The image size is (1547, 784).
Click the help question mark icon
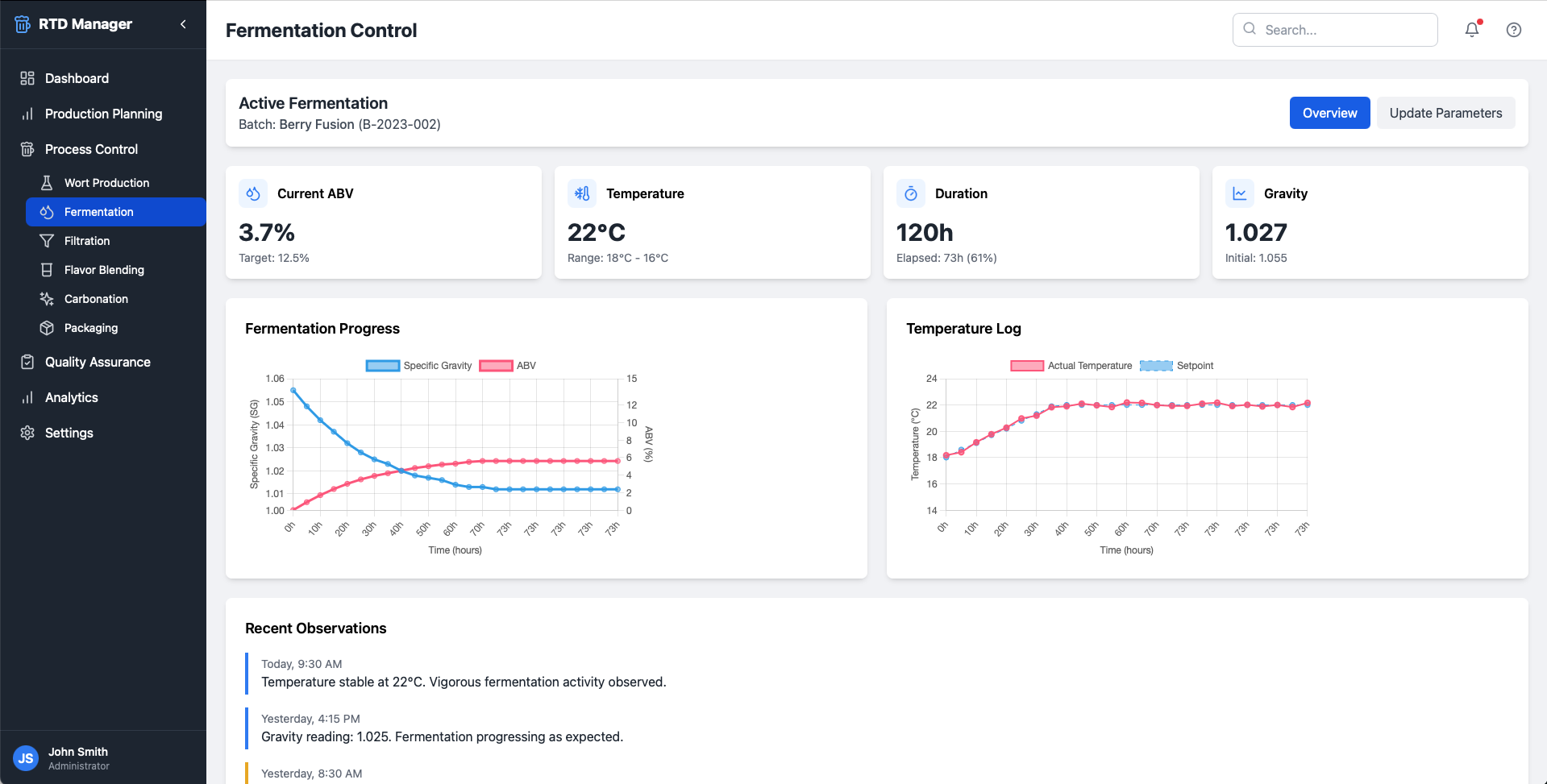(1514, 30)
